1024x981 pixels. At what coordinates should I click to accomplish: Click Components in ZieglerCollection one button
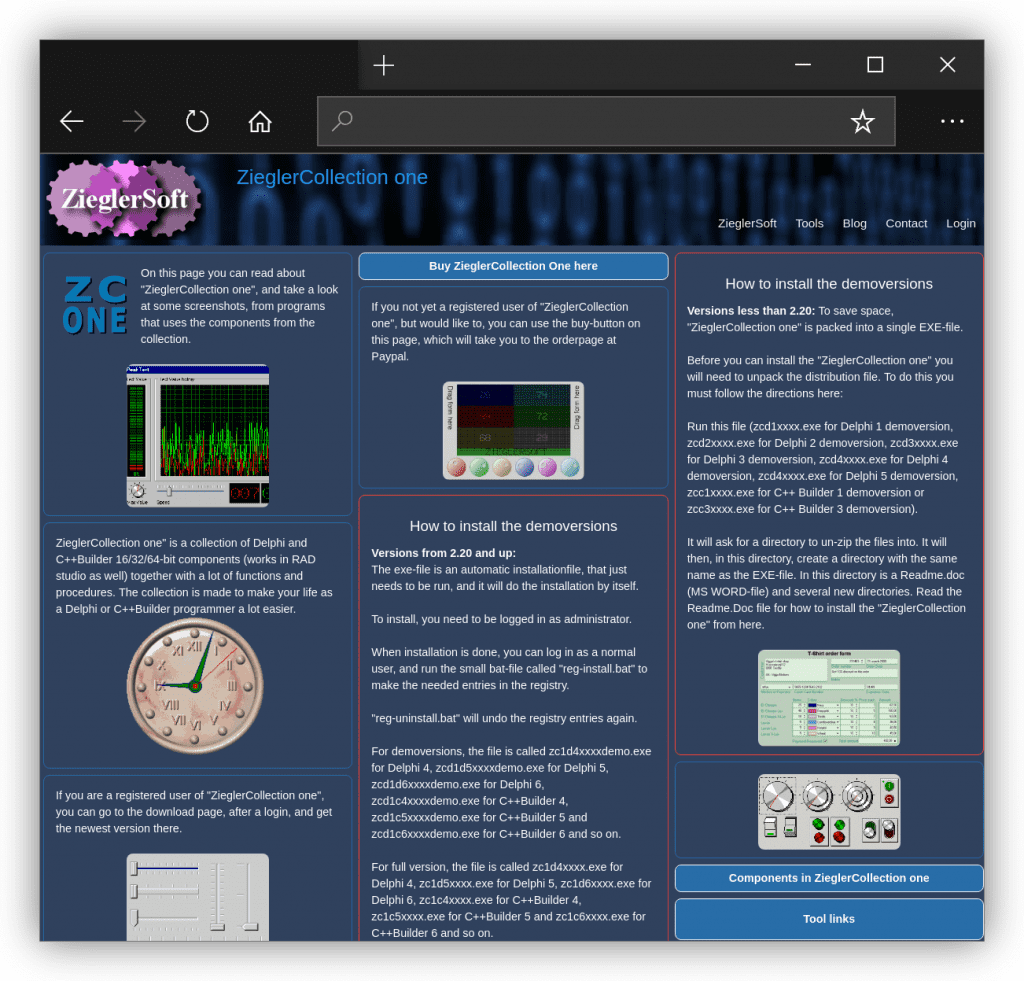point(829,878)
